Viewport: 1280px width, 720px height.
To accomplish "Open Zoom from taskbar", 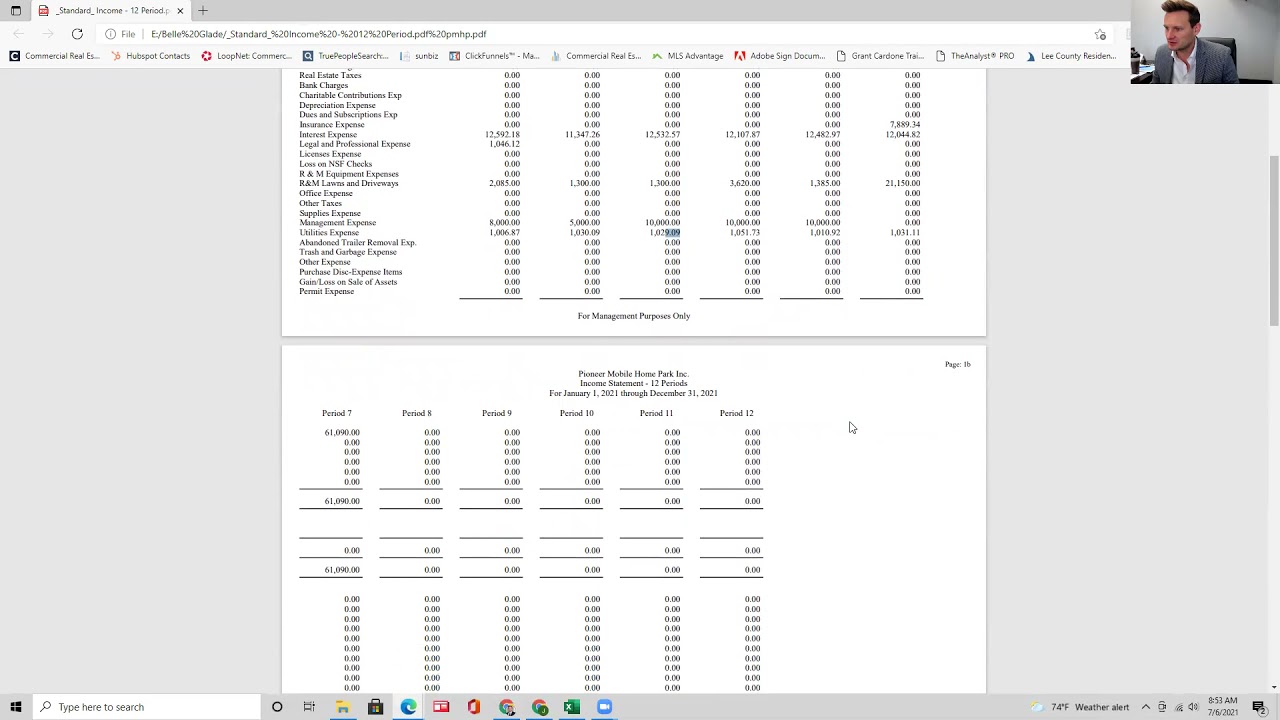I will pos(604,707).
